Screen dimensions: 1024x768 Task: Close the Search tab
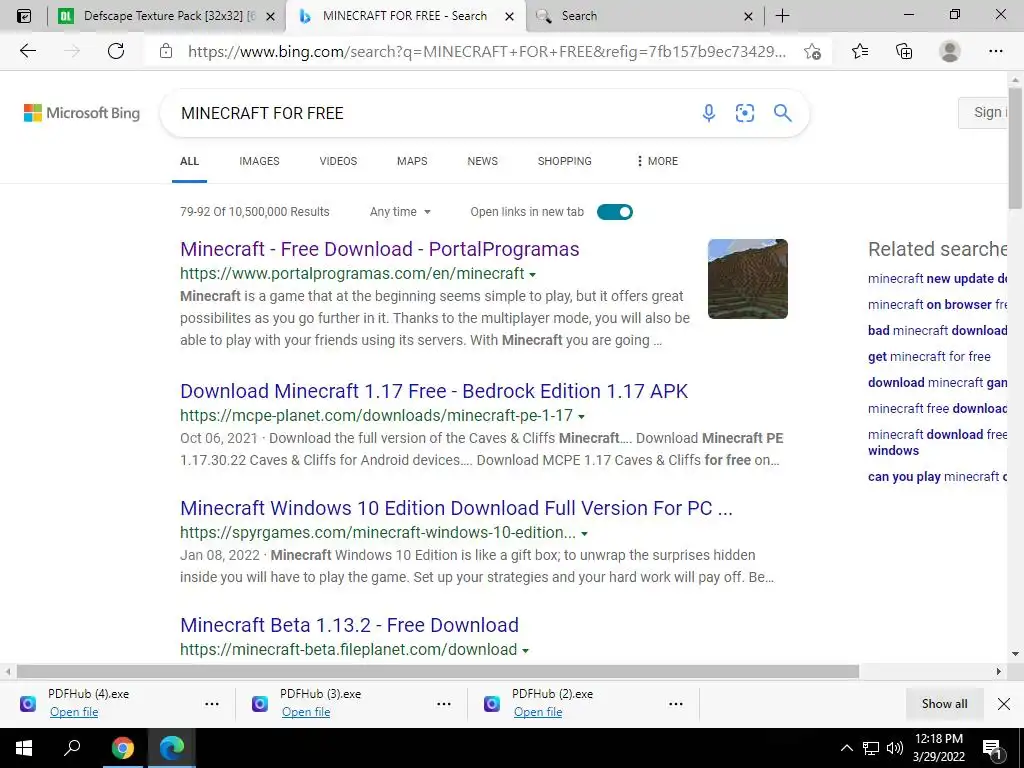point(748,16)
